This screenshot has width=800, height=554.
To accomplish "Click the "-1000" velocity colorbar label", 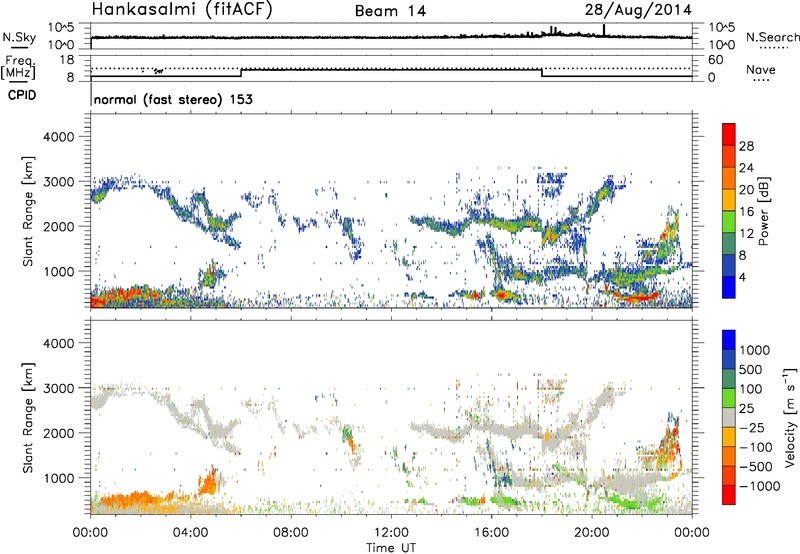I will tap(760, 486).
